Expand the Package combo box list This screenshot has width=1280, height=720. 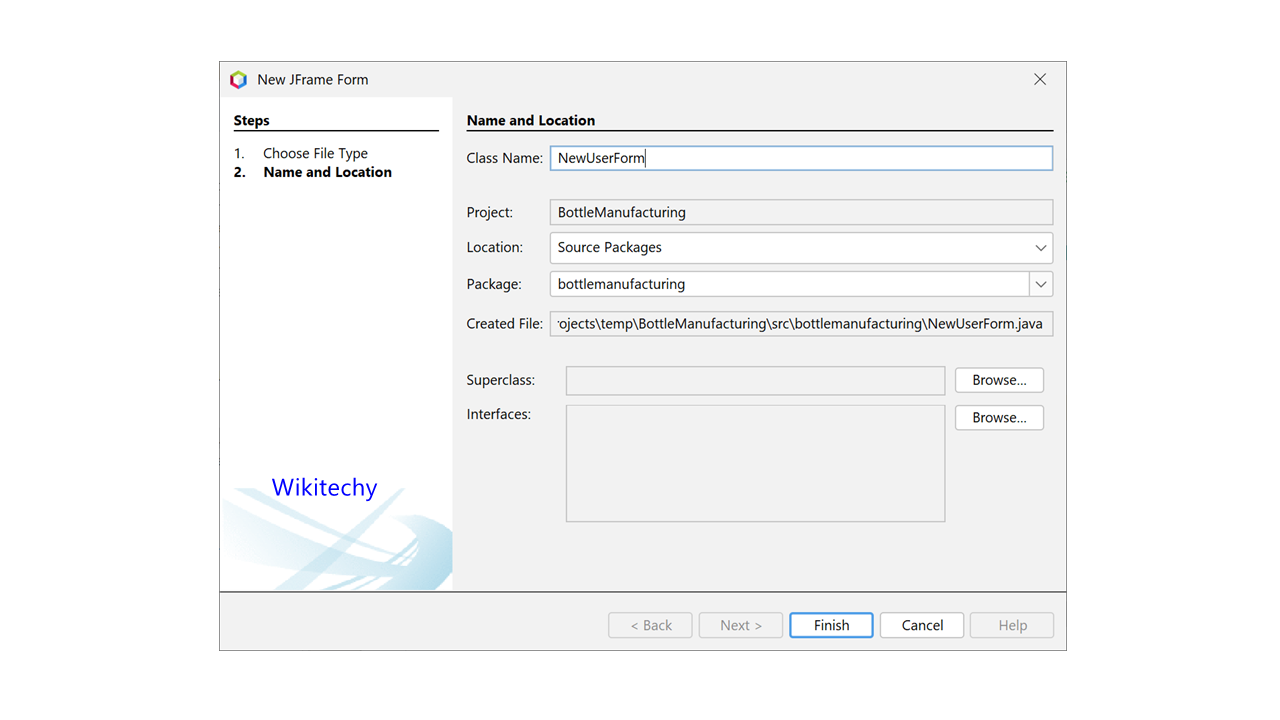(x=1040, y=284)
